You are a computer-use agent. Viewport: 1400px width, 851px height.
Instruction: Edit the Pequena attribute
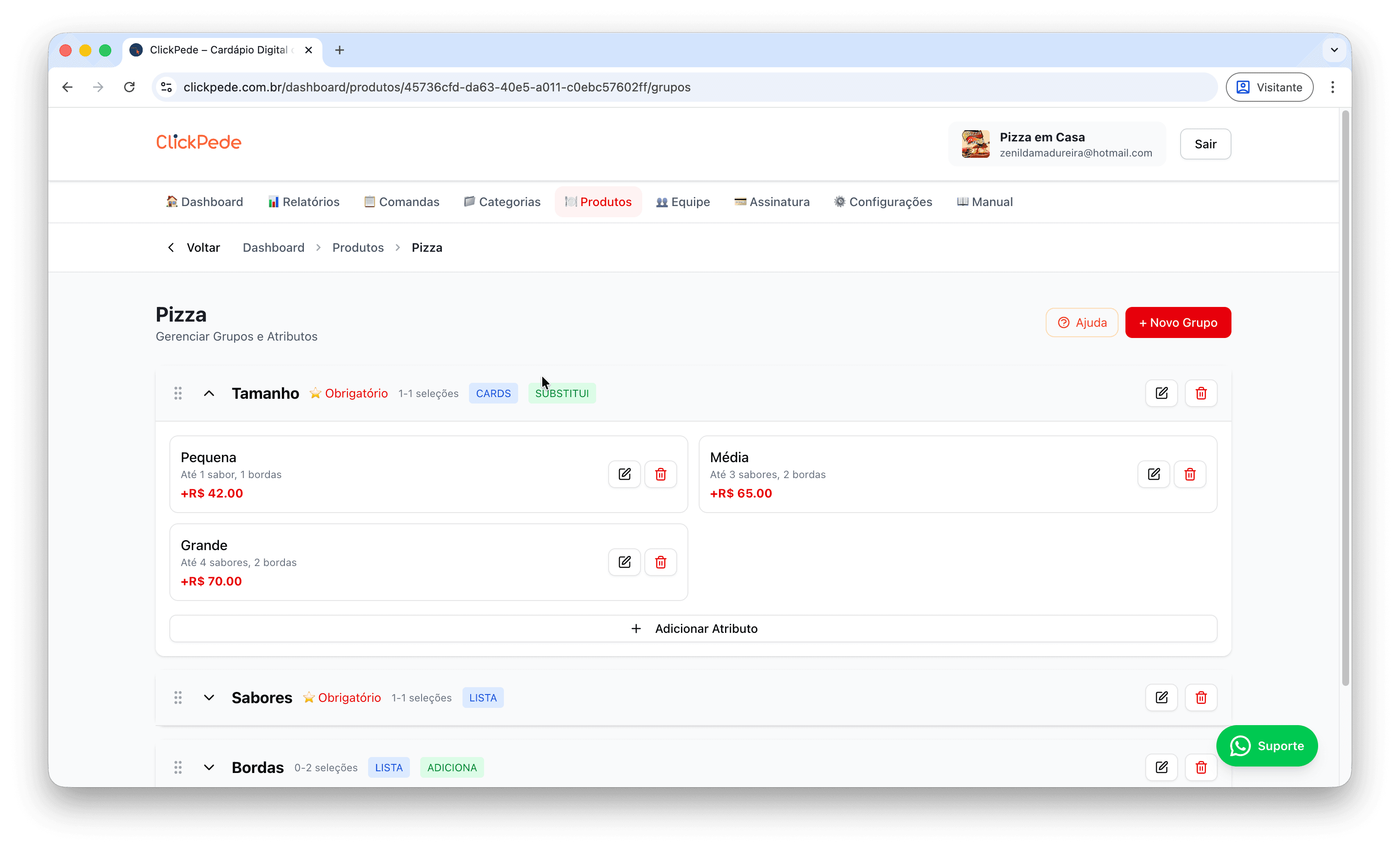624,474
